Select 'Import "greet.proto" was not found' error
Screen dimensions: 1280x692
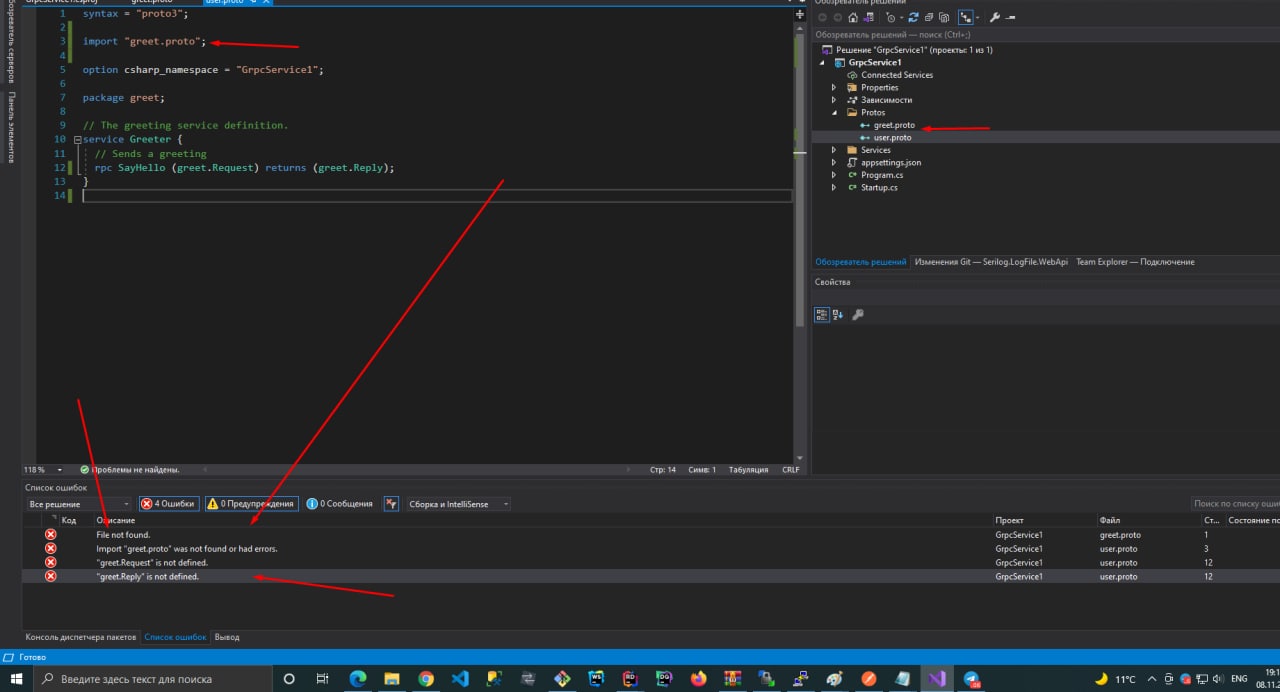point(650,548)
